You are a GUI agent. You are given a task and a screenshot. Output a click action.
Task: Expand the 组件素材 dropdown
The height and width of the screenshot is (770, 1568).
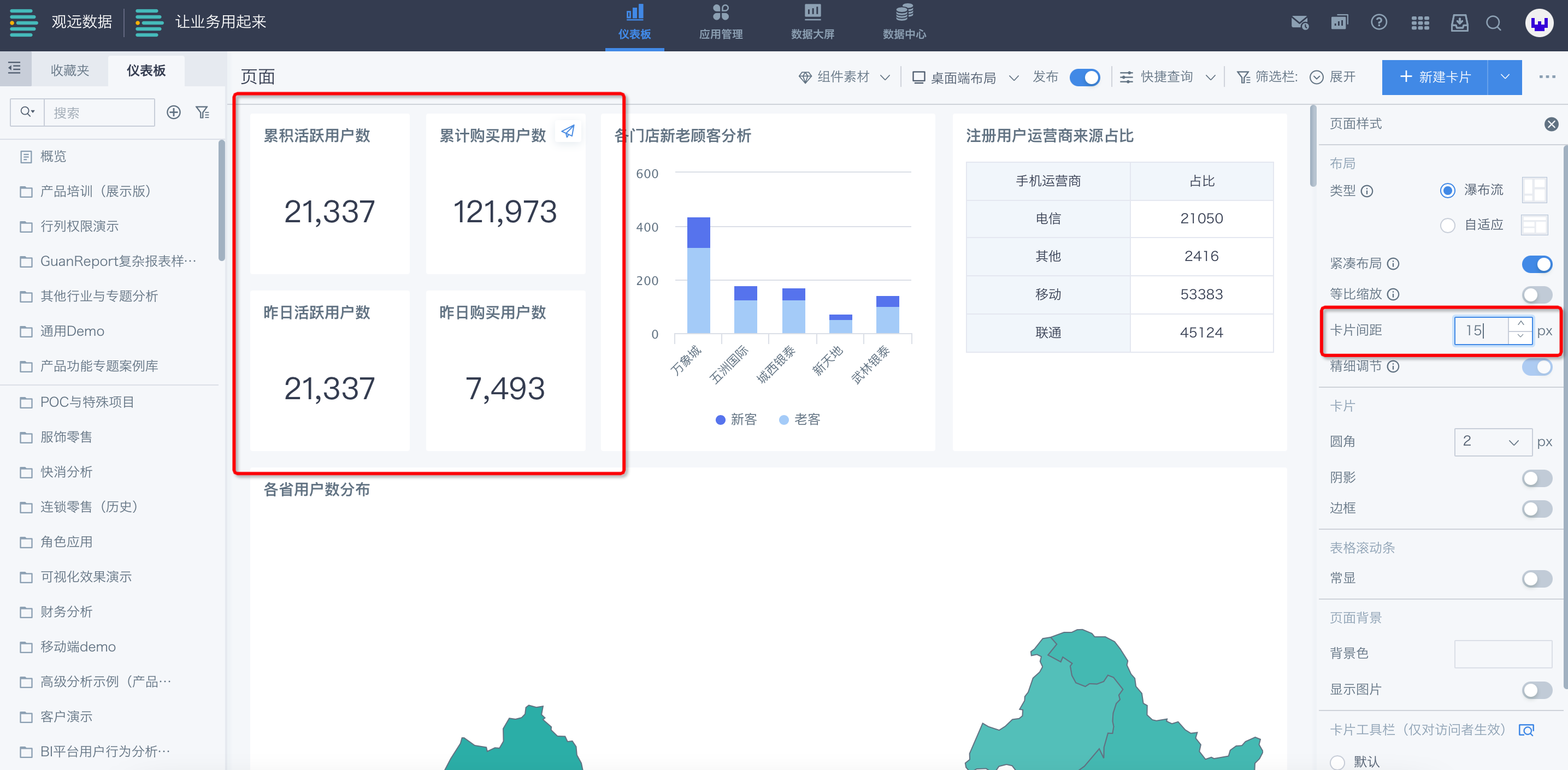(x=844, y=77)
